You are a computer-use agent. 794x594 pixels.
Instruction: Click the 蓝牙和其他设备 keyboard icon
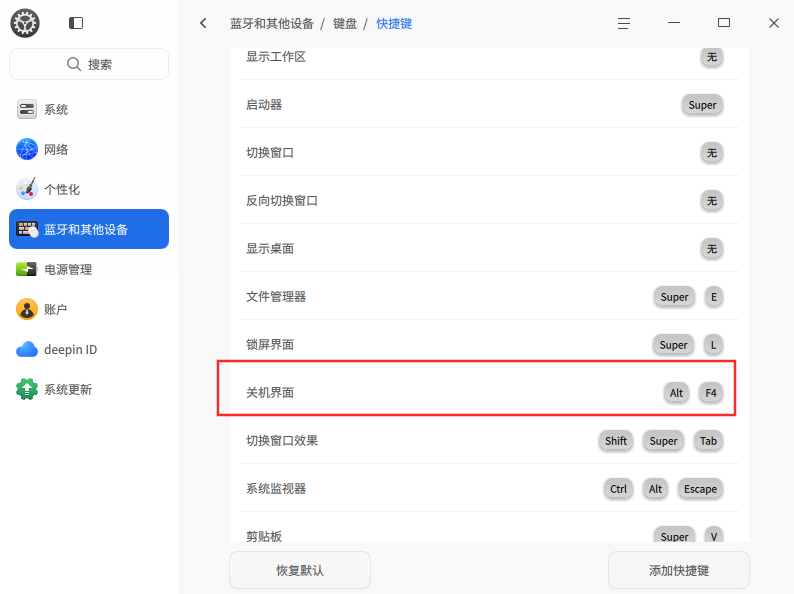pos(27,229)
